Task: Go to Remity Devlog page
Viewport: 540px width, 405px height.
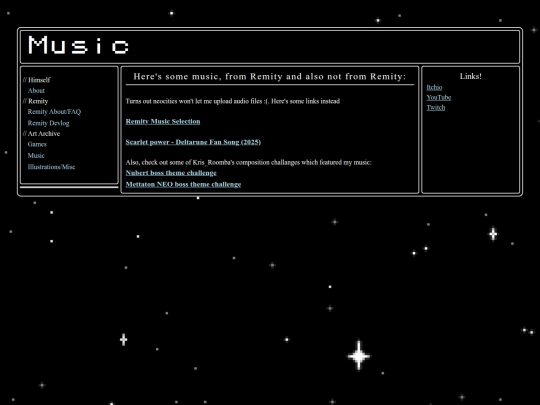Action: tap(48, 123)
